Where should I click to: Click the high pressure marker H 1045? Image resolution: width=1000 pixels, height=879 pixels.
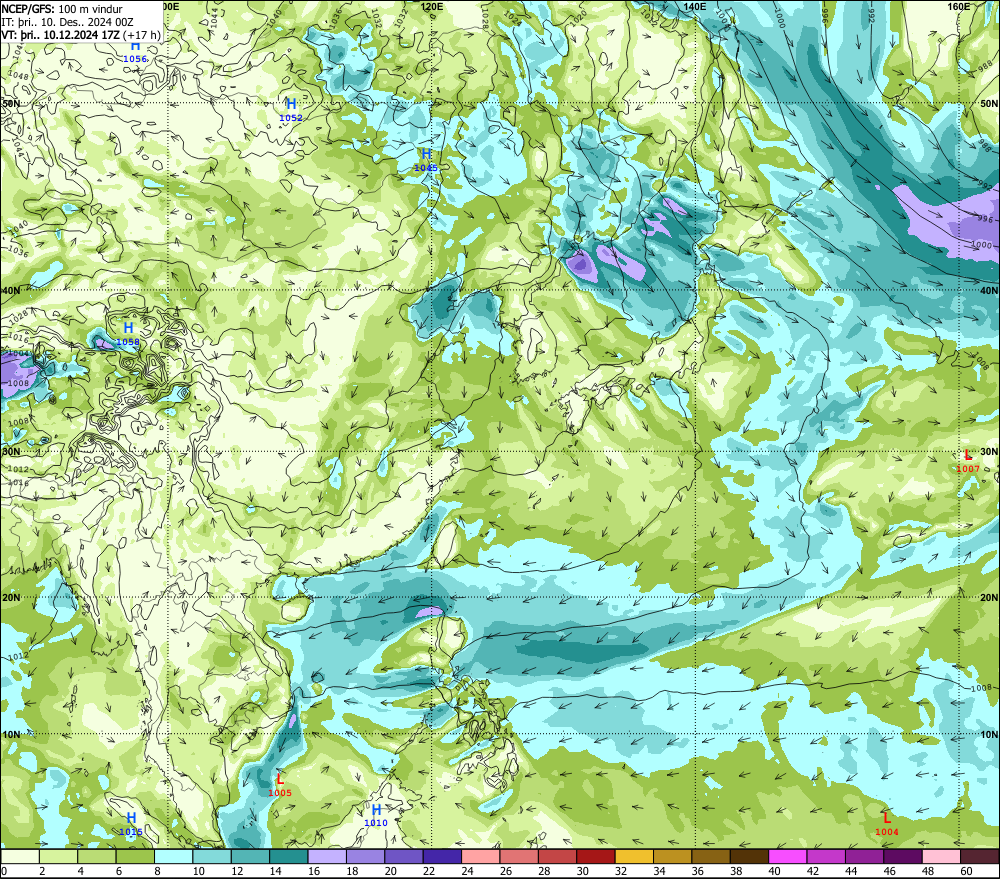click(x=426, y=160)
